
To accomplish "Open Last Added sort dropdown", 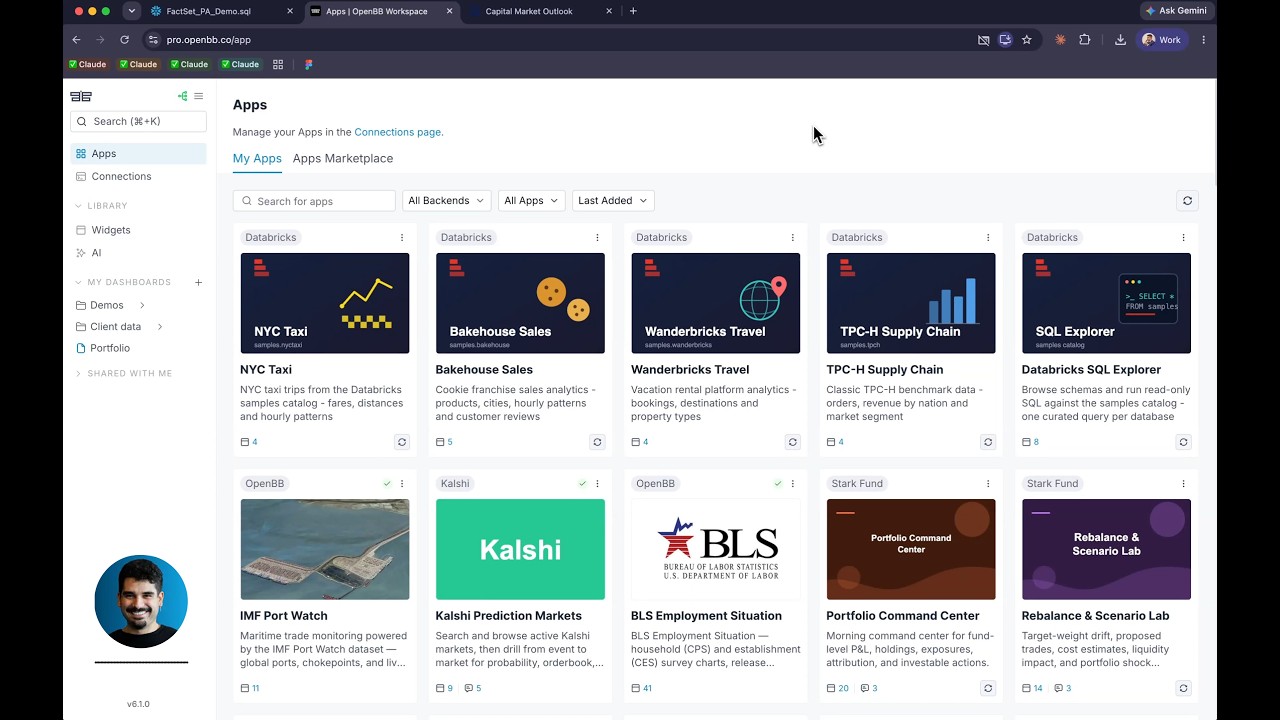I will 613,201.
